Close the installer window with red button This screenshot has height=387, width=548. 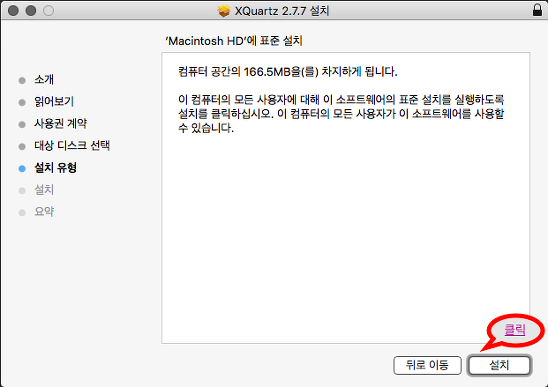(x=13, y=11)
